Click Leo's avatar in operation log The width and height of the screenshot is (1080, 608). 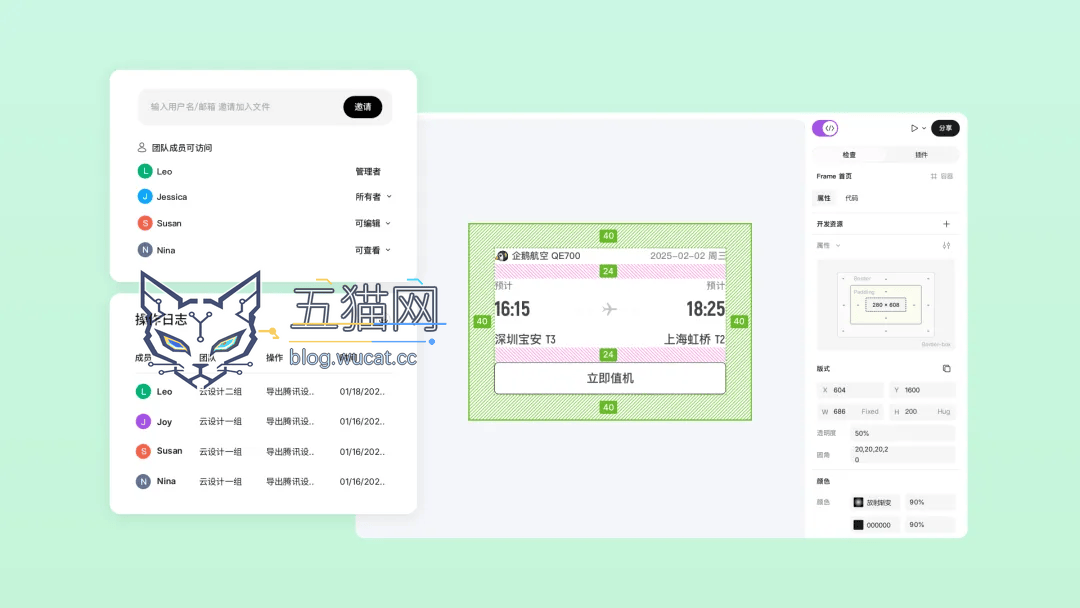coord(143,392)
